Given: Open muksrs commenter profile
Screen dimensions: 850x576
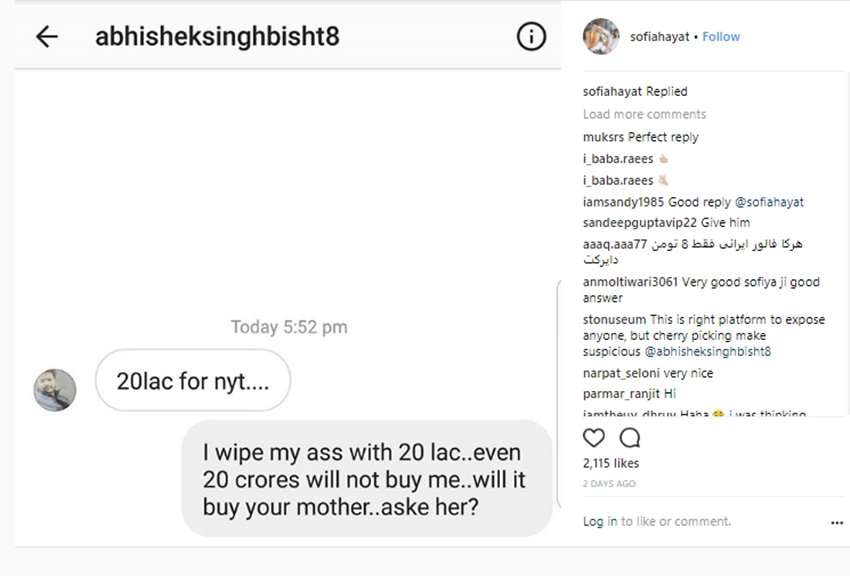Looking at the screenshot, I should coord(603,137).
